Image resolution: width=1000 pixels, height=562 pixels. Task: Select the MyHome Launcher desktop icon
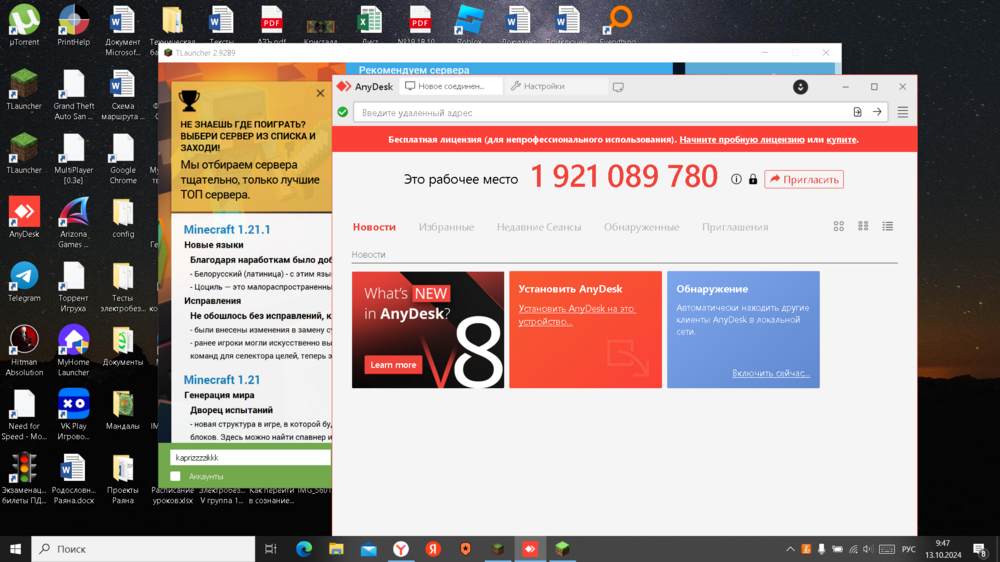click(73, 350)
